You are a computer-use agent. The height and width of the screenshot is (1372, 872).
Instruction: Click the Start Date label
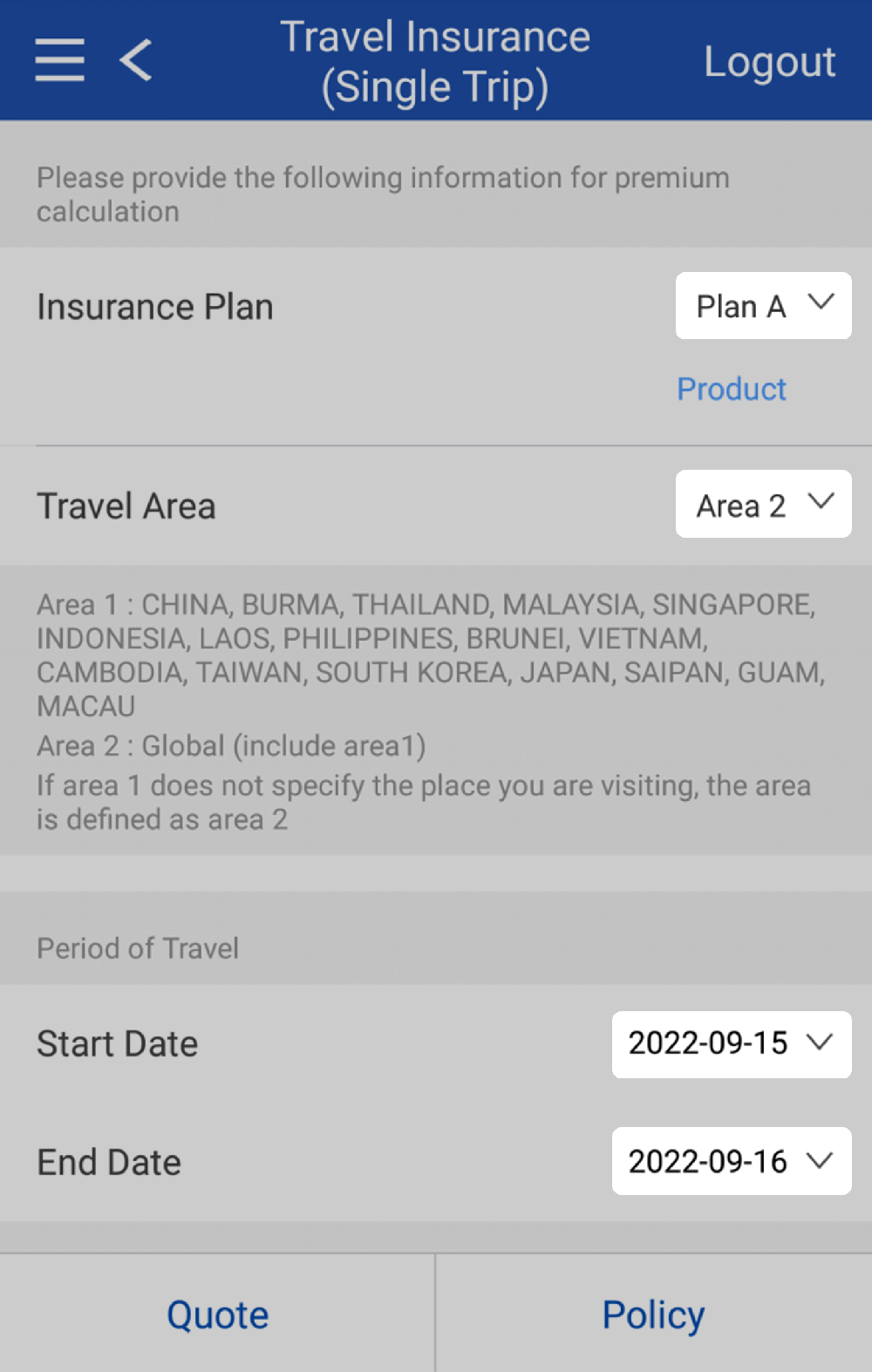click(118, 1043)
